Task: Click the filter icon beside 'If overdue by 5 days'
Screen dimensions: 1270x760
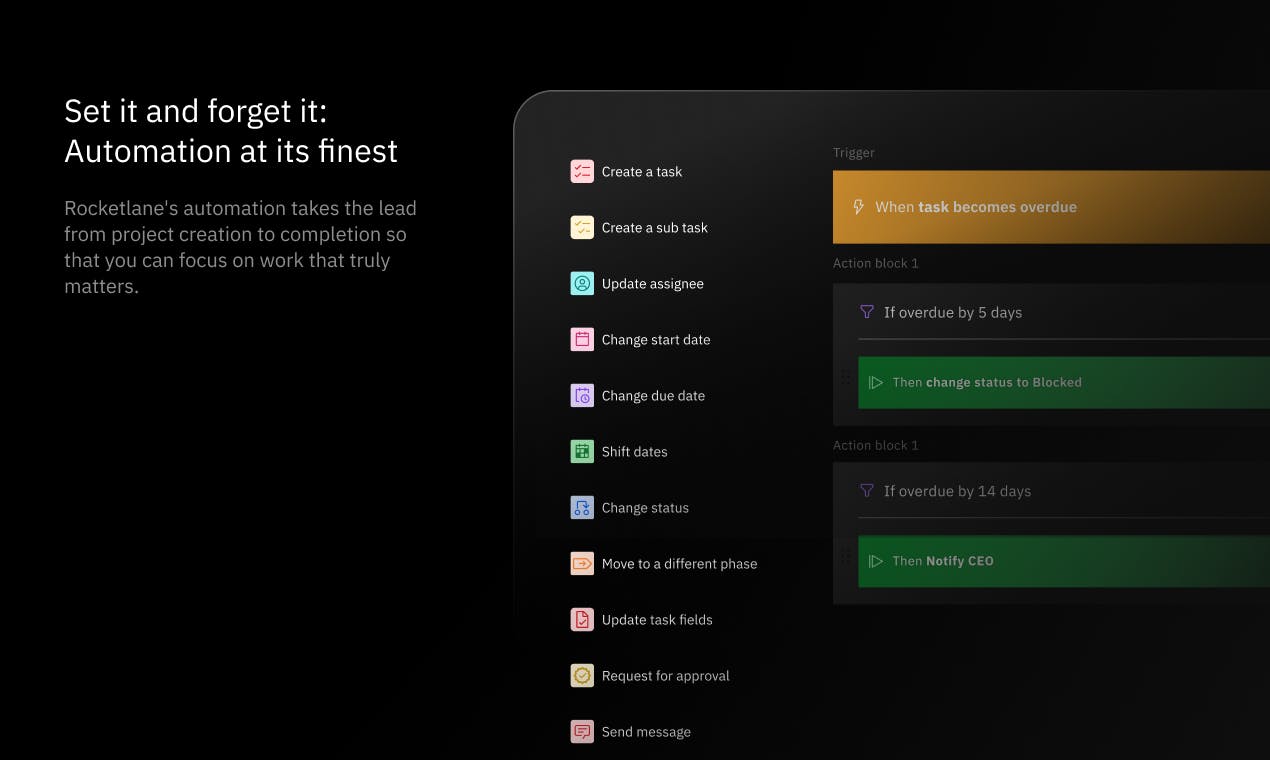Action: pyautogui.click(x=867, y=312)
